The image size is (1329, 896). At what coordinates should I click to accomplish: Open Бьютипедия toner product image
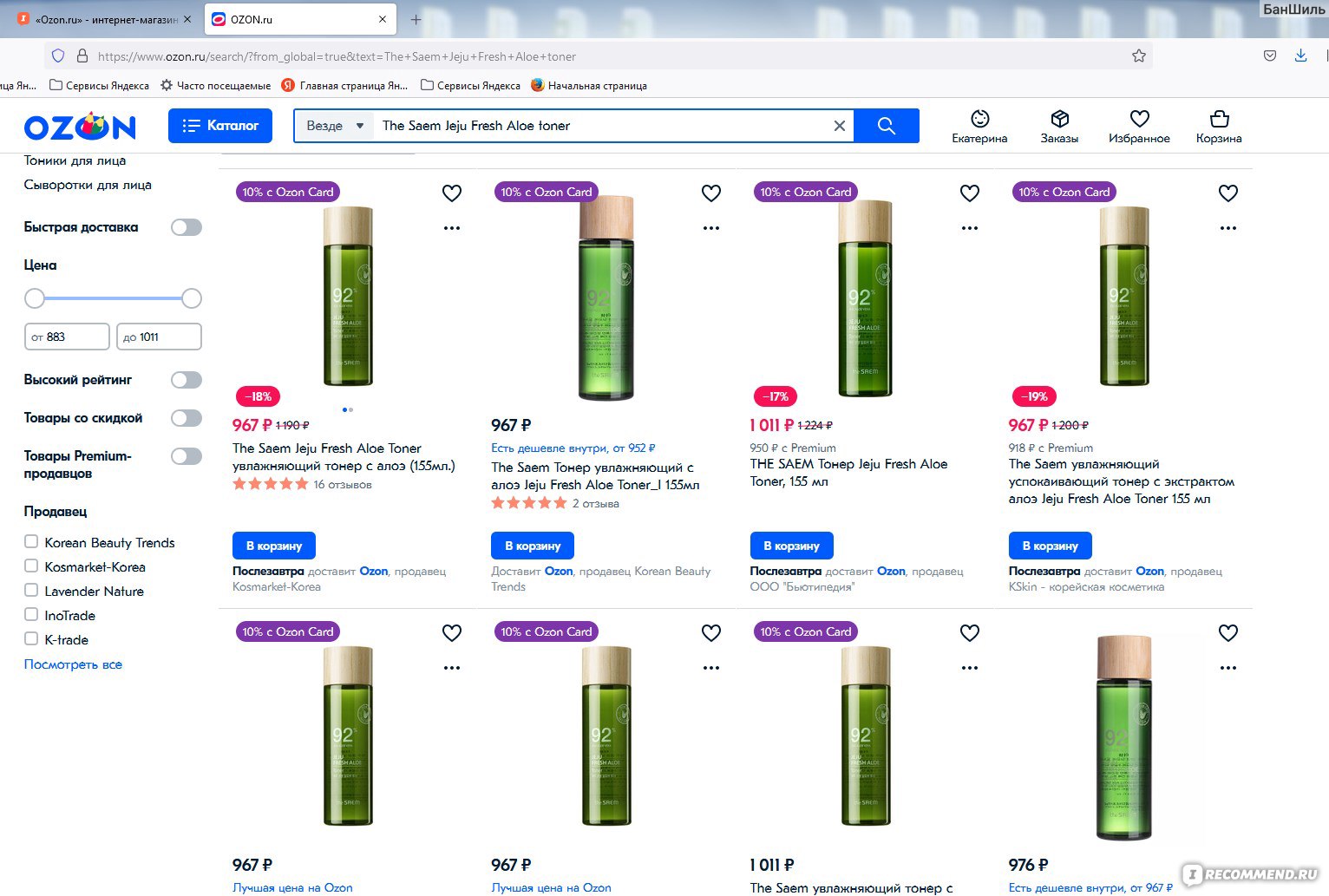click(x=865, y=298)
